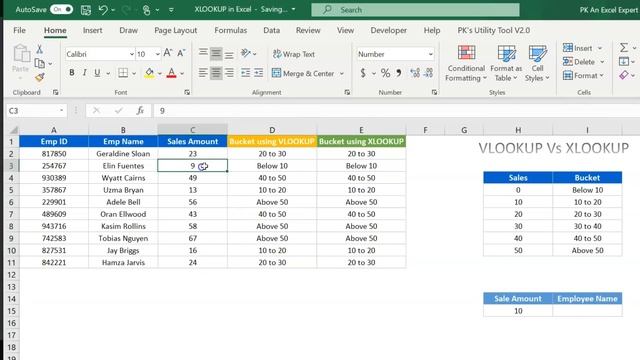
Task: Click Align Right icon
Action: (x=229, y=73)
